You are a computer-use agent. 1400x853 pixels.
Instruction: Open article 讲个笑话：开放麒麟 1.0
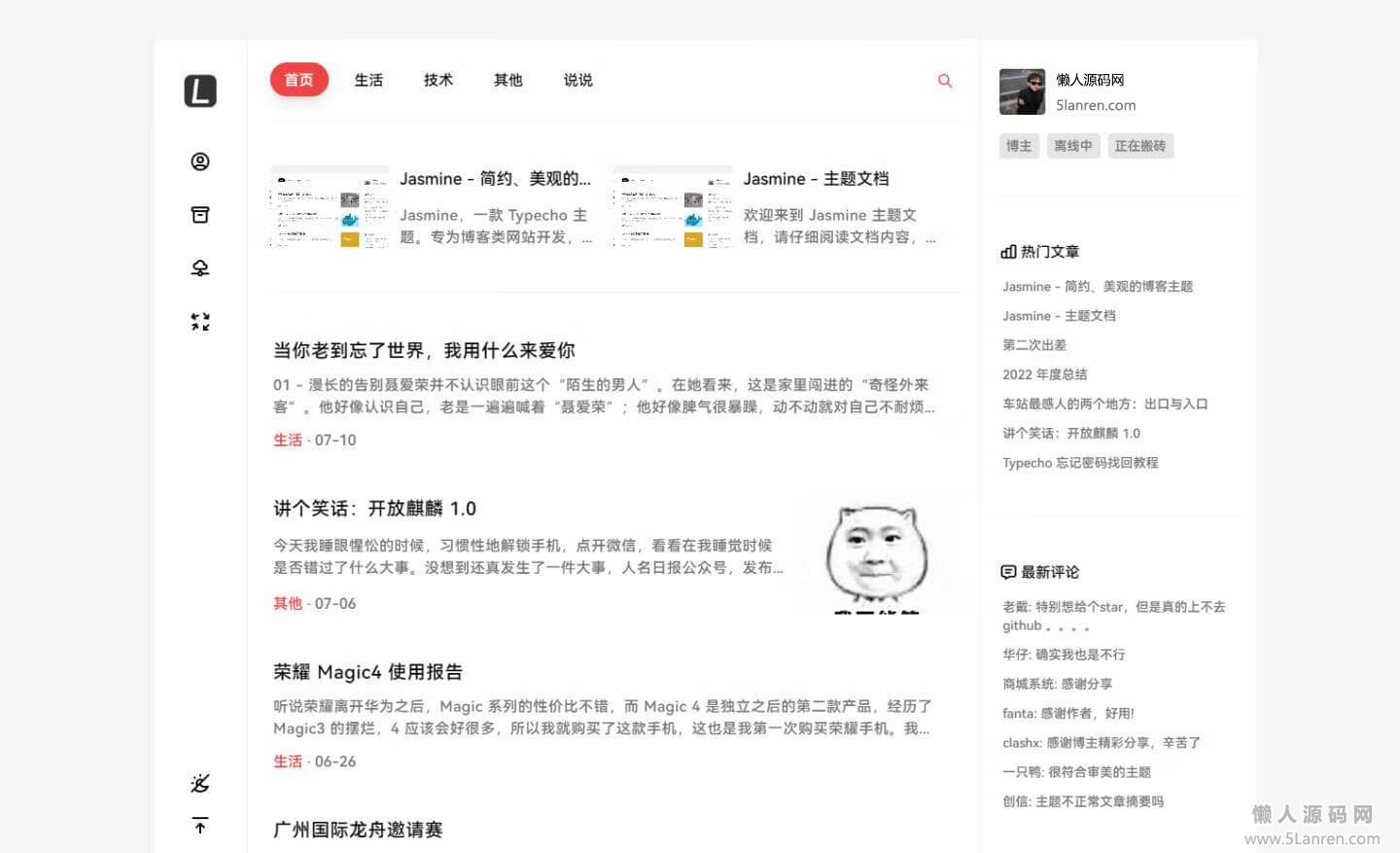pyautogui.click(x=374, y=509)
